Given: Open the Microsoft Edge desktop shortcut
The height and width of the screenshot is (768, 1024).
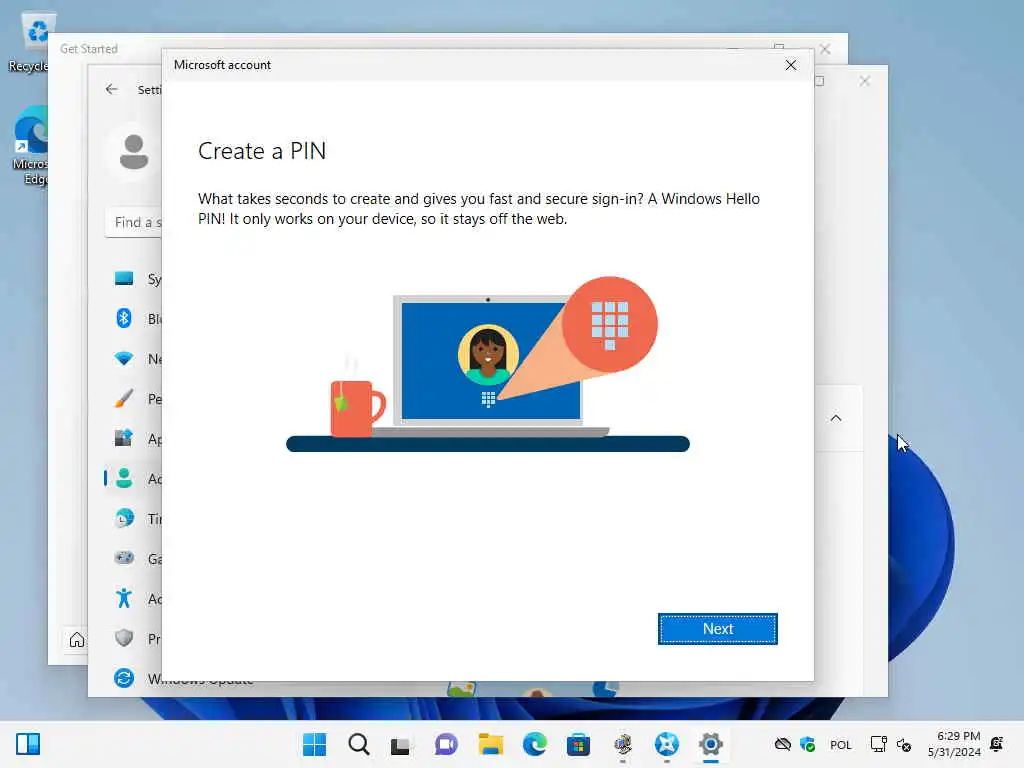Looking at the screenshot, I should tap(29, 147).
